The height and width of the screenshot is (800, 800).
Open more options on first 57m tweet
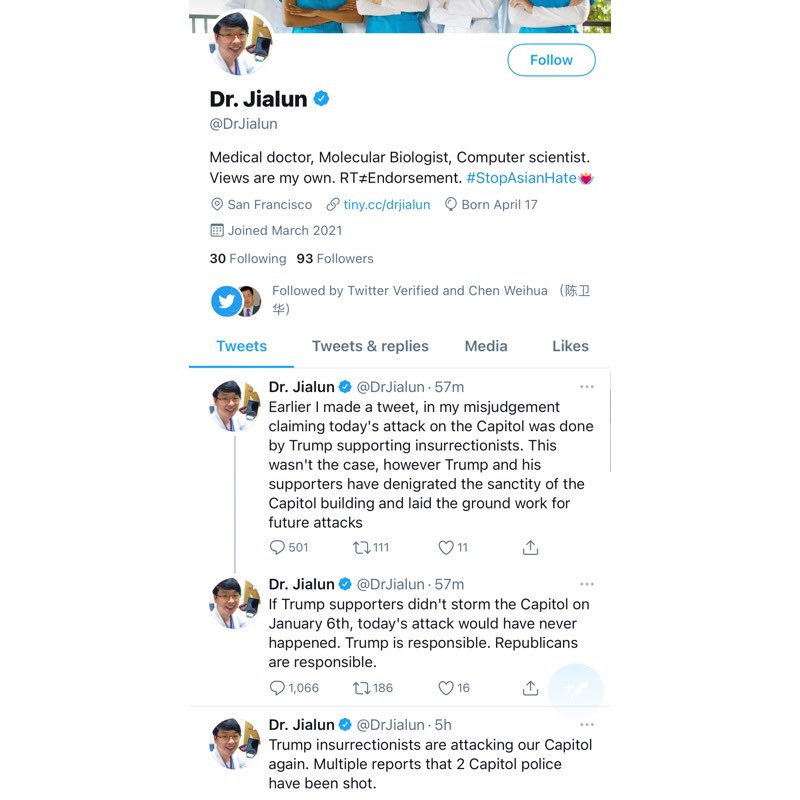[587, 387]
